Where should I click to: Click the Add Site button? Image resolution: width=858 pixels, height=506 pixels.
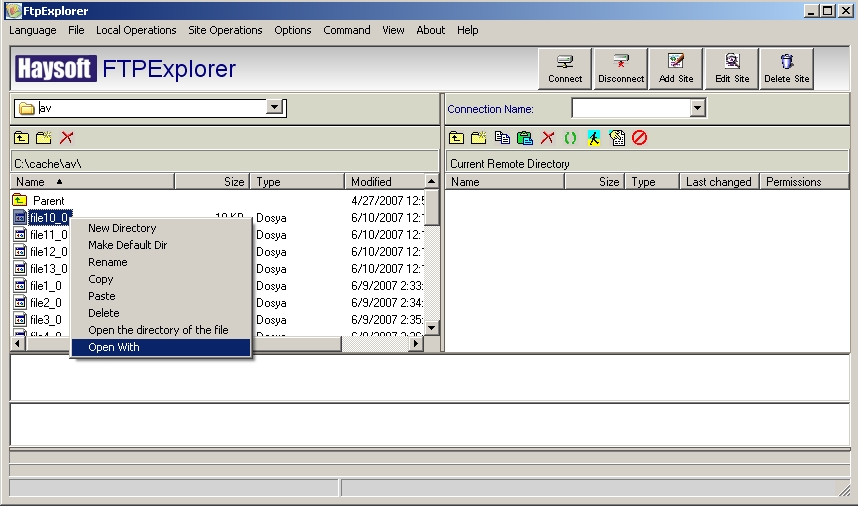pyautogui.click(x=676, y=69)
